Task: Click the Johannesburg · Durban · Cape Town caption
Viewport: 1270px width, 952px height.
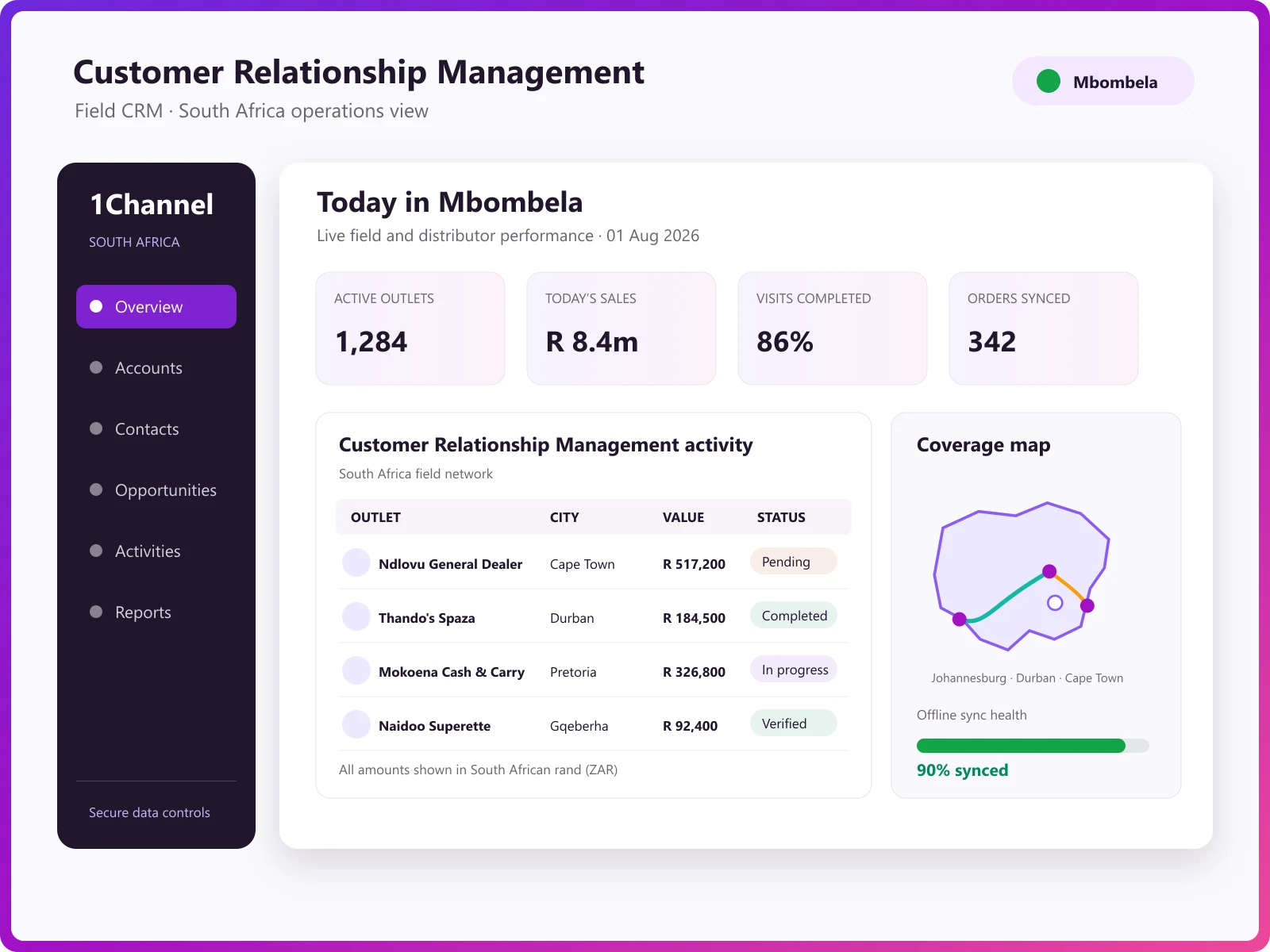Action: pos(1027,678)
